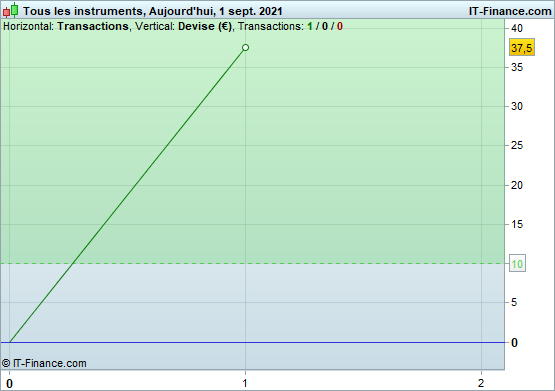Click the '1 sept. 2021' date text

[250, 11]
